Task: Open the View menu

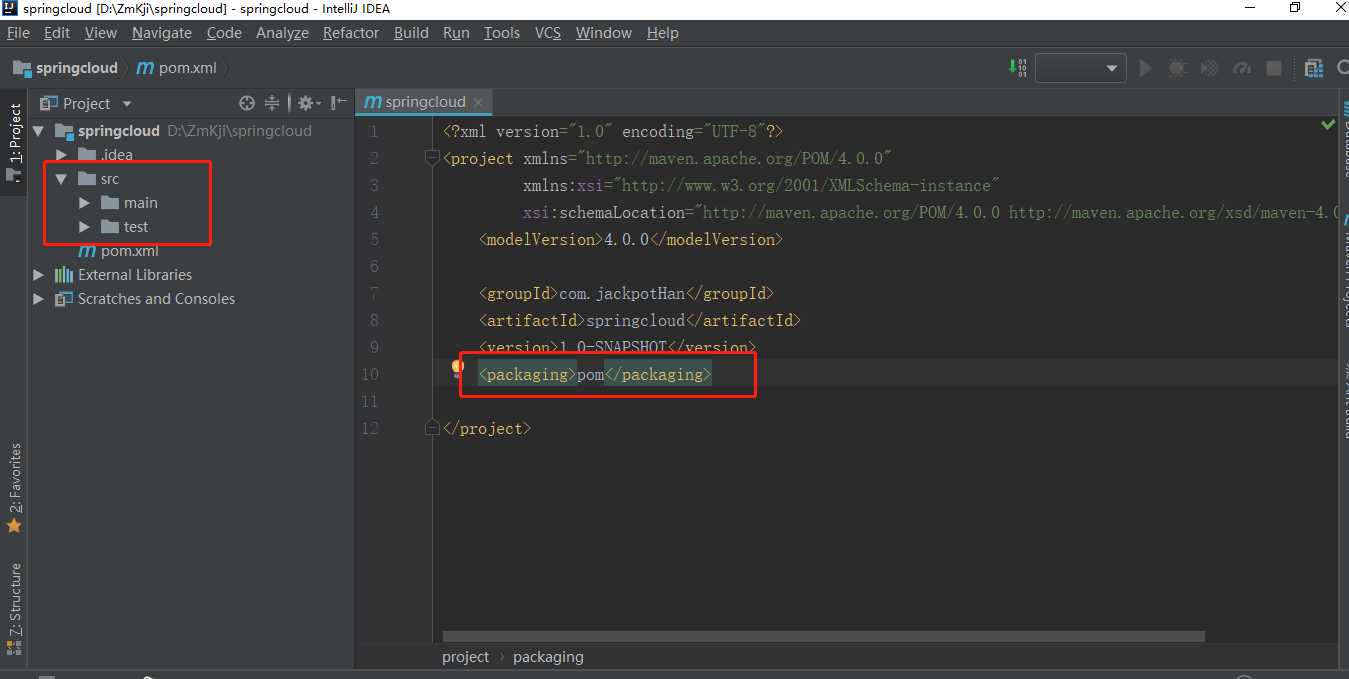Action: tap(100, 33)
